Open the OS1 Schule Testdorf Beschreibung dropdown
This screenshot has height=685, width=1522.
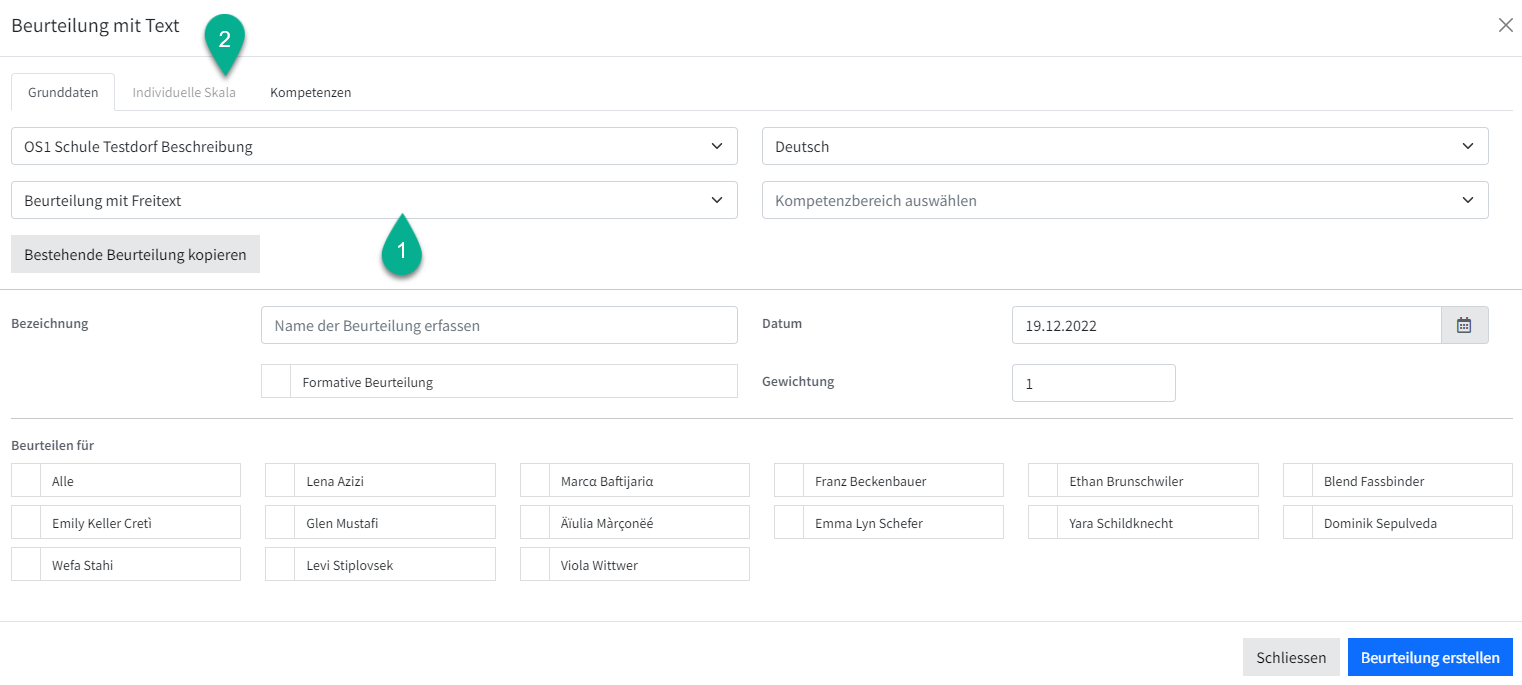[374, 146]
